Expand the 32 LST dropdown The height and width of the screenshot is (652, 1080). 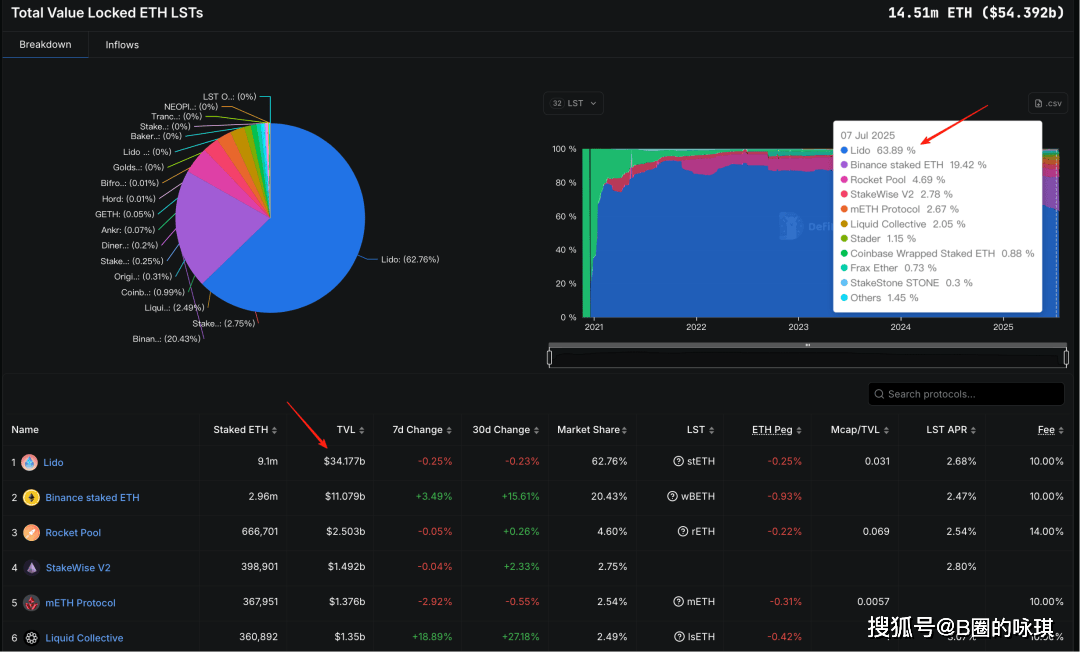coord(574,103)
